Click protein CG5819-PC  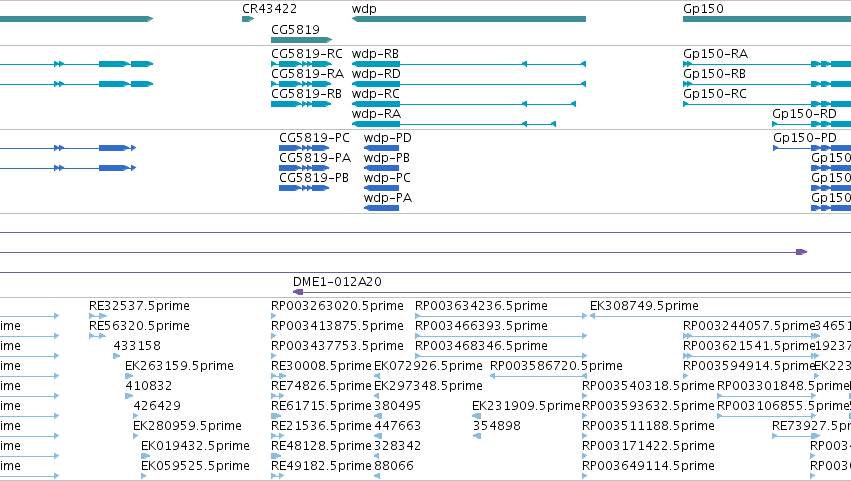[x=304, y=148]
